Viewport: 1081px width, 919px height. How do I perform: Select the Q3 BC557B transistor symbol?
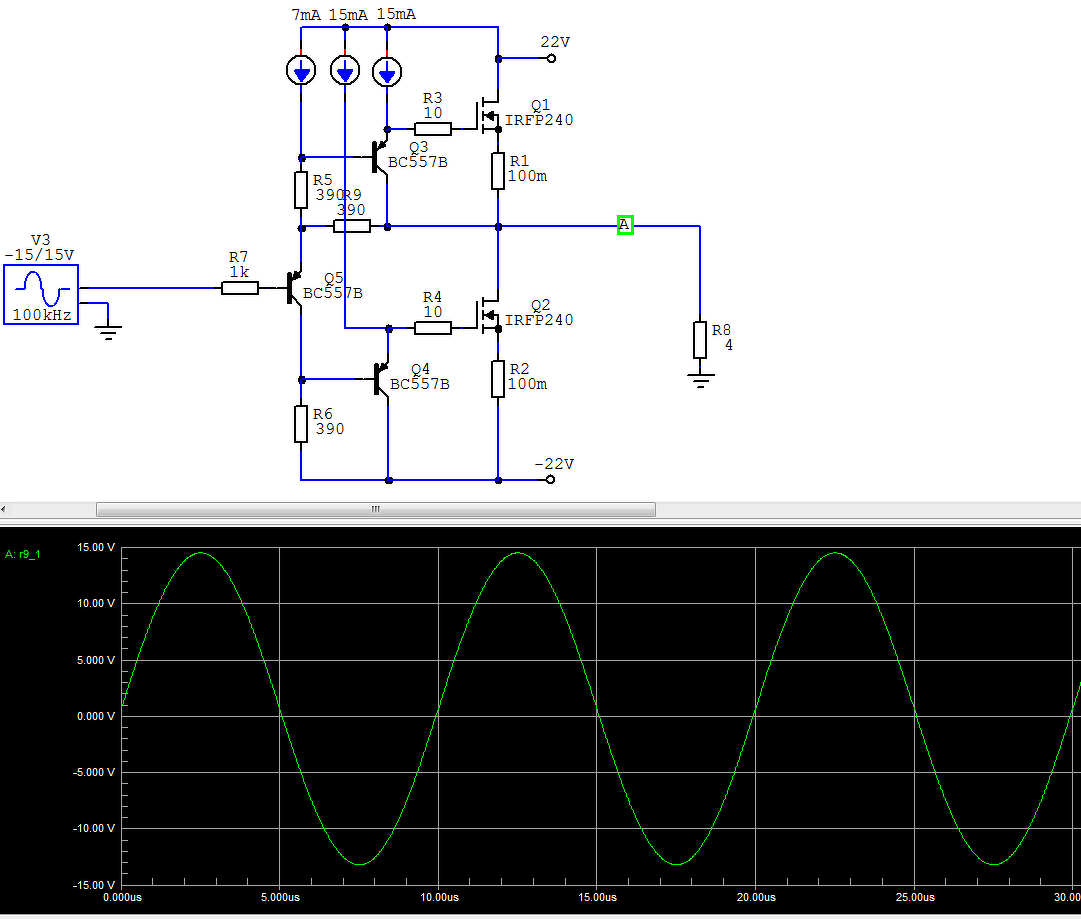pos(380,156)
